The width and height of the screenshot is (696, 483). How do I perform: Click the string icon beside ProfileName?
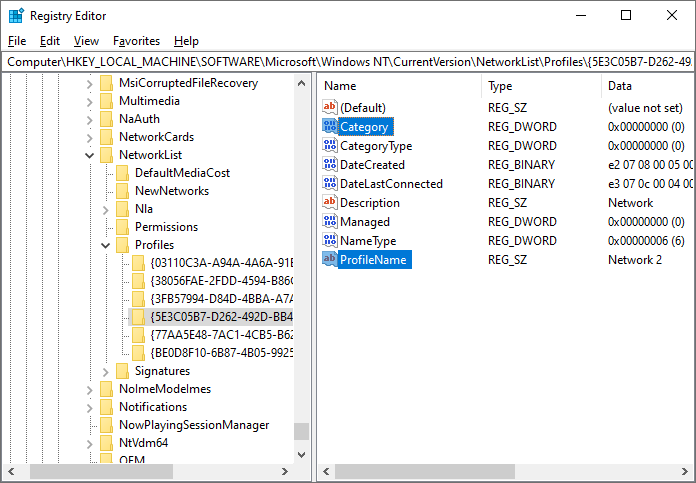(x=330, y=260)
